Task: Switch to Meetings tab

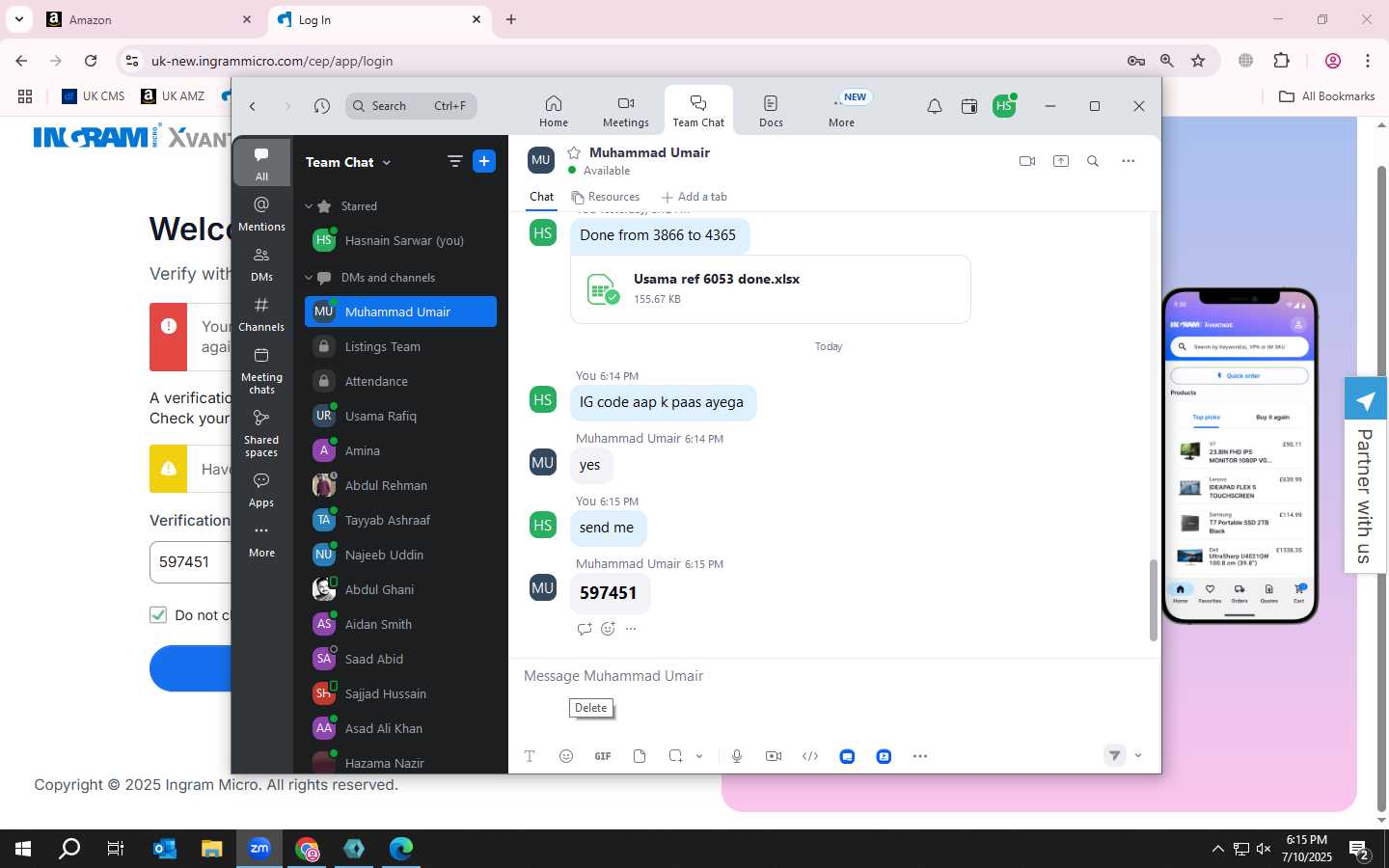Action: (626, 111)
